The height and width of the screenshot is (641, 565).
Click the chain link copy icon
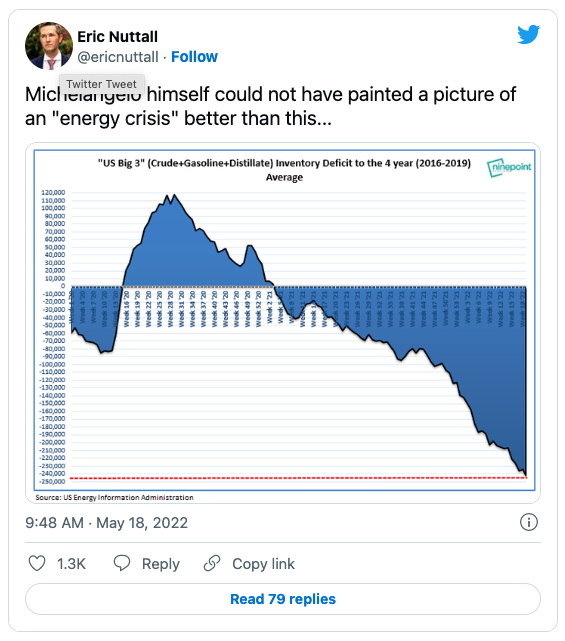(x=212, y=563)
